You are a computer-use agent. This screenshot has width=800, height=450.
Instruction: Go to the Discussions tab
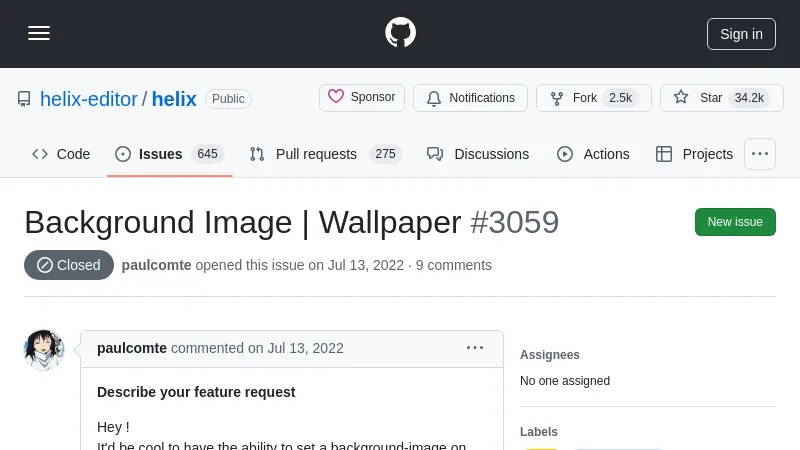pyautogui.click(x=478, y=154)
